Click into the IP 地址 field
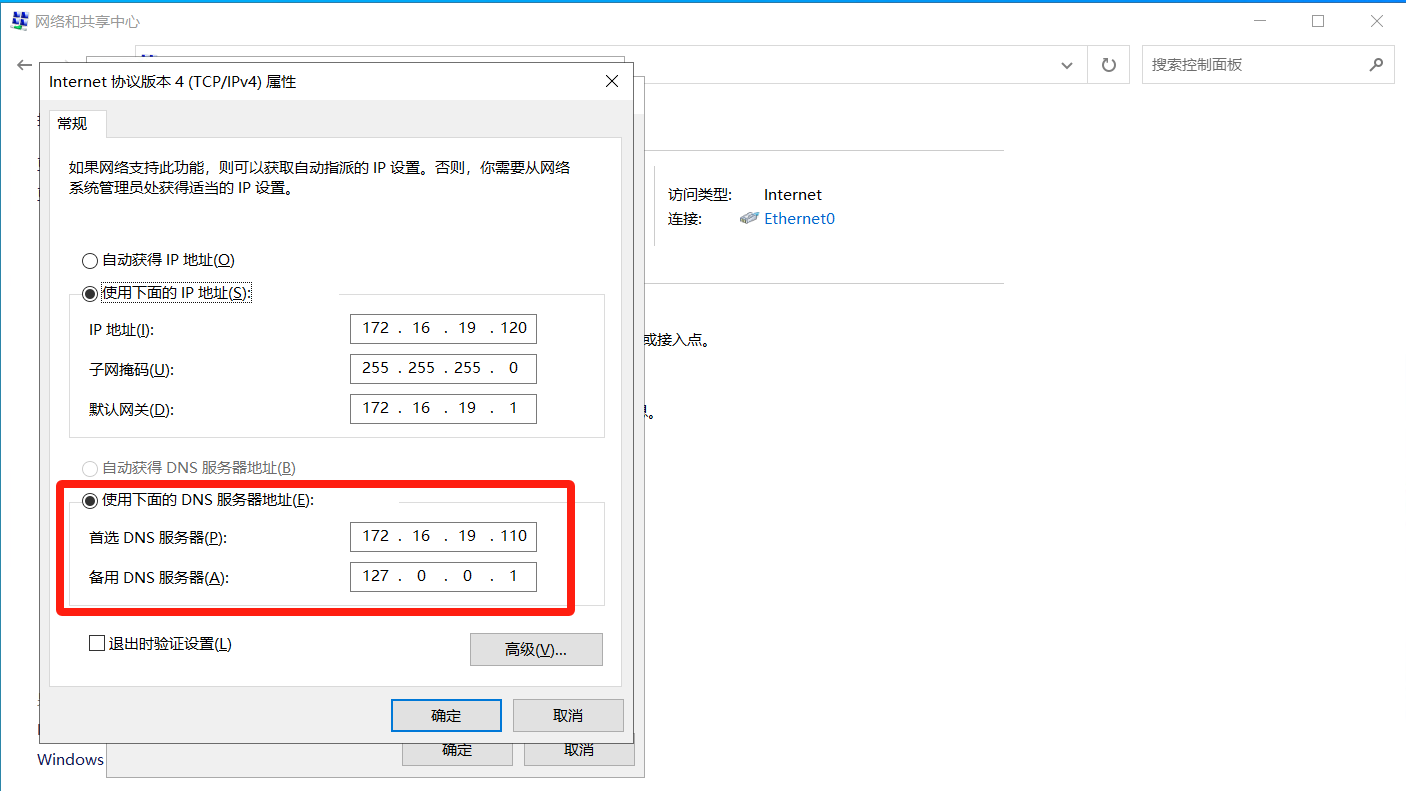1406x791 pixels. pyautogui.click(x=443, y=328)
